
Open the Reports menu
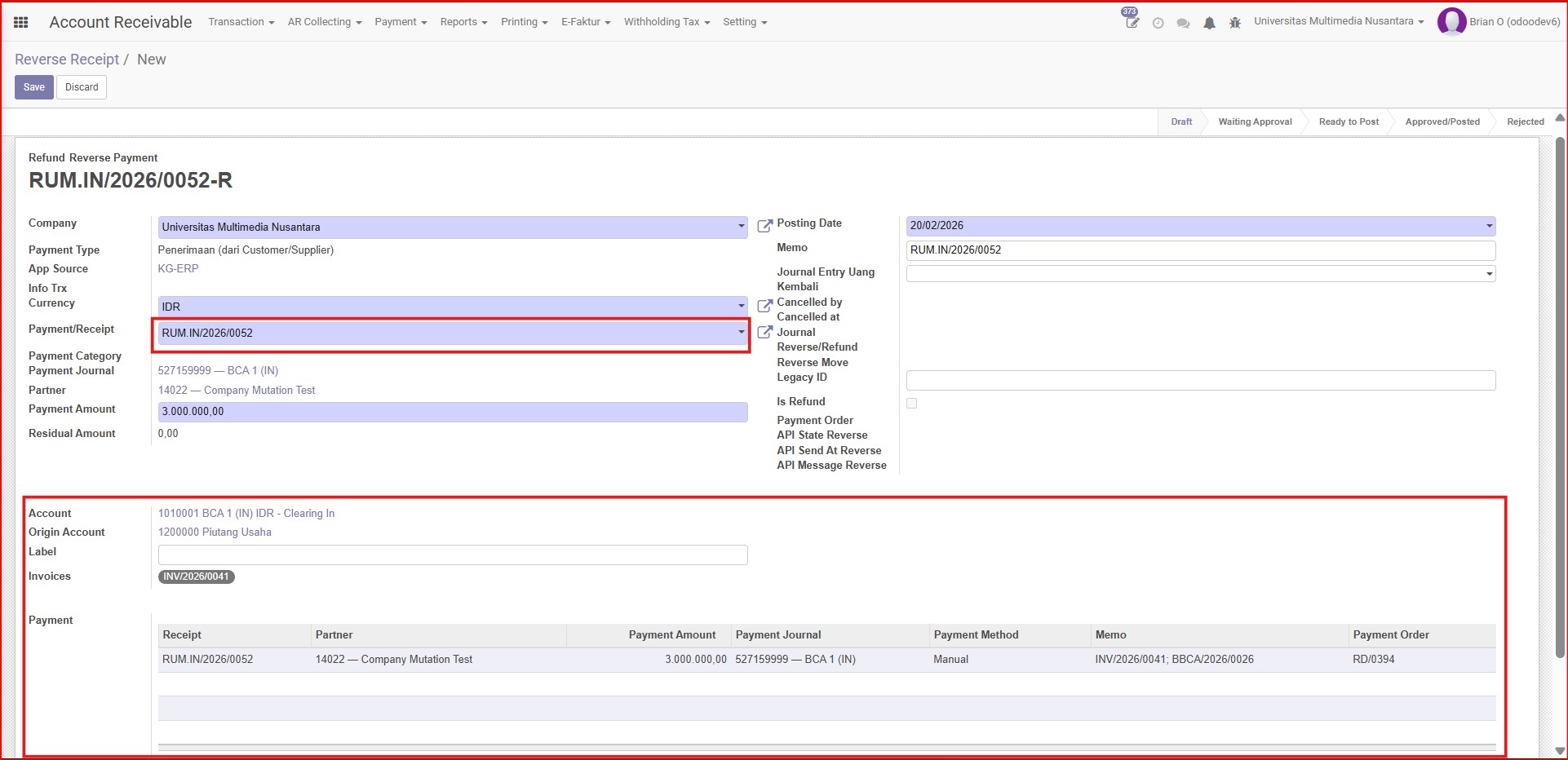(463, 22)
